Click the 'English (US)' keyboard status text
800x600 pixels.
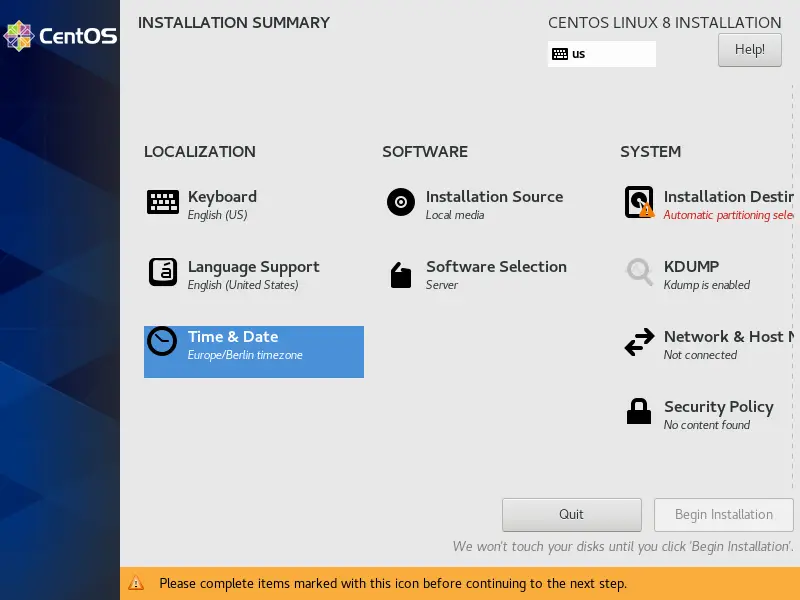(217, 215)
